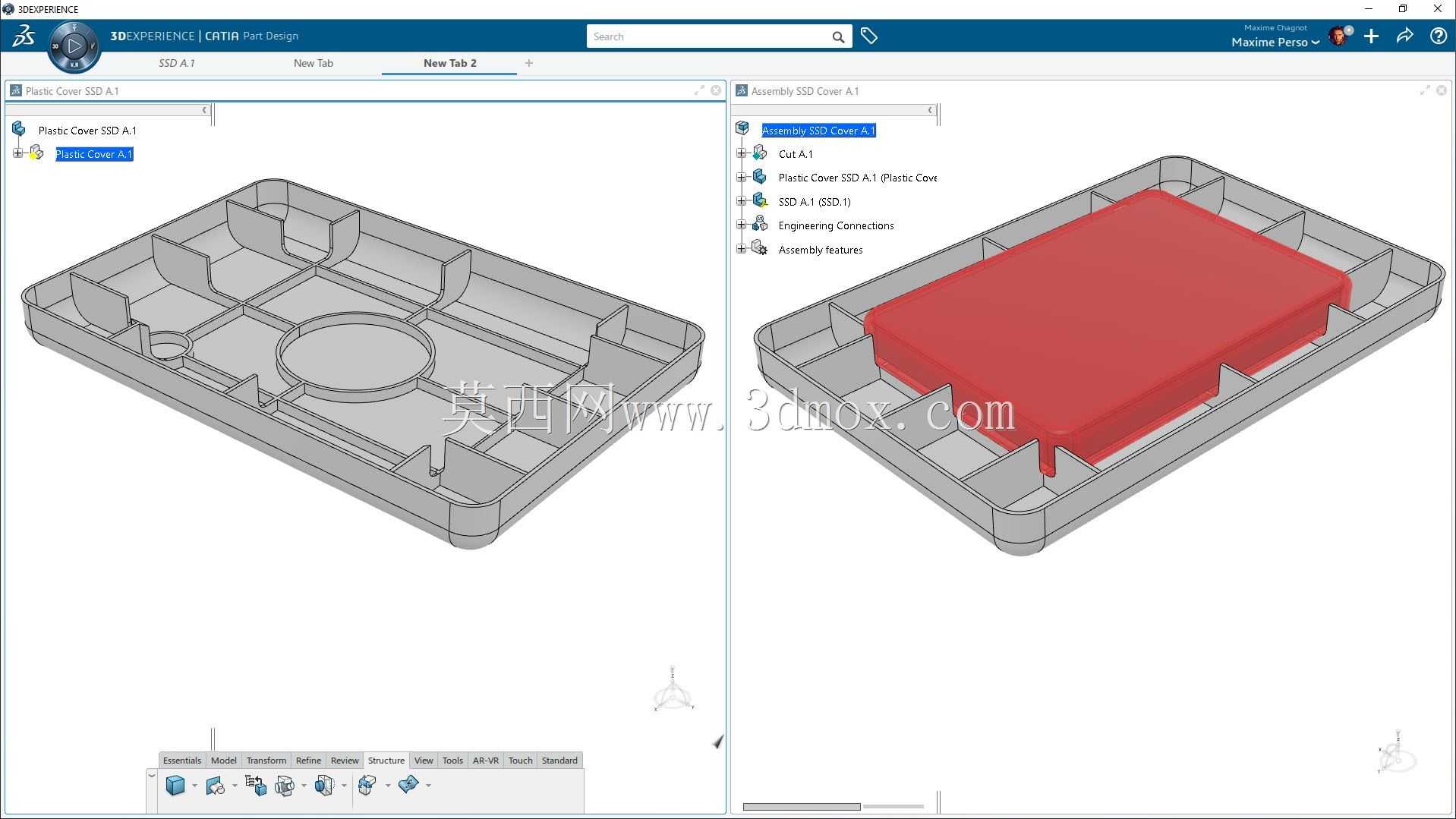
Task: Click the blue formula surface tool icon
Action: pyautogui.click(x=408, y=784)
